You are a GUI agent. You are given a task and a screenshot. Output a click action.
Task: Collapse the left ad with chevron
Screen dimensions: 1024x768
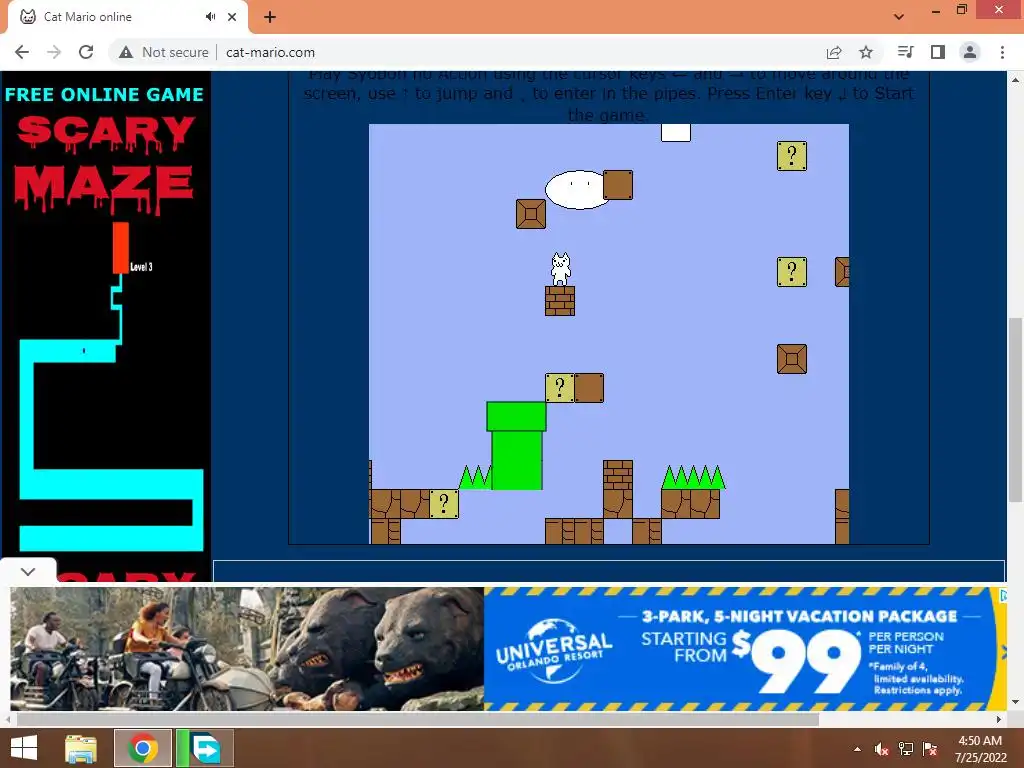[x=27, y=571]
